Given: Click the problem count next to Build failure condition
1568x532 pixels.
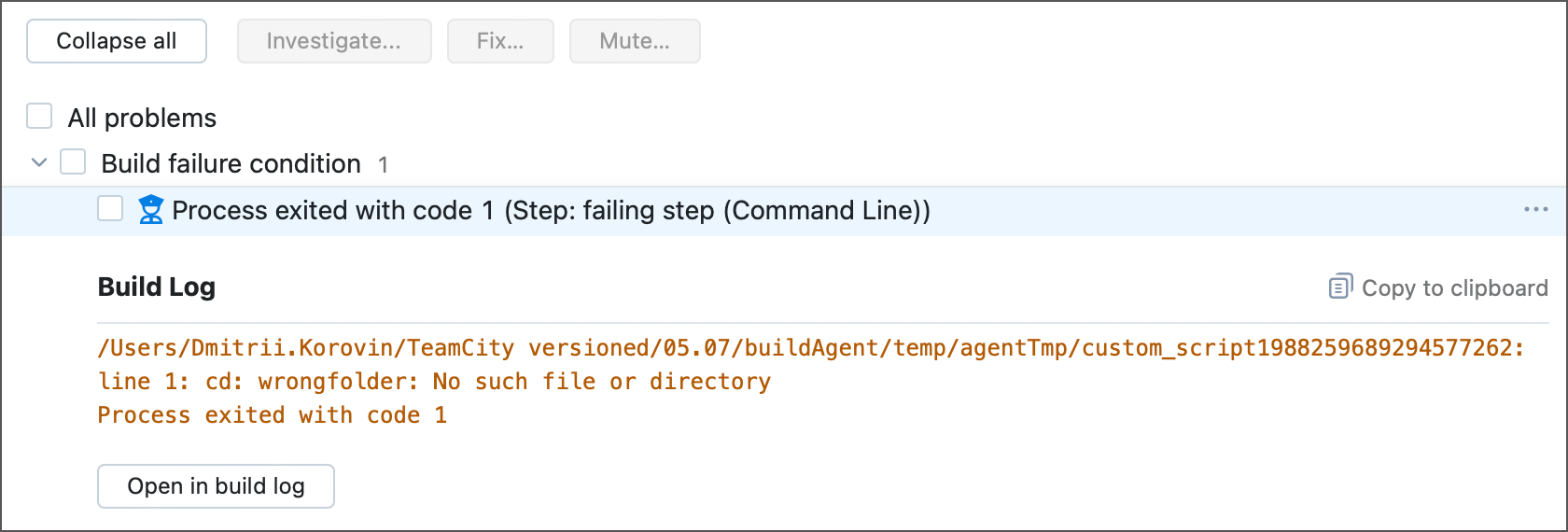Looking at the screenshot, I should point(383,165).
